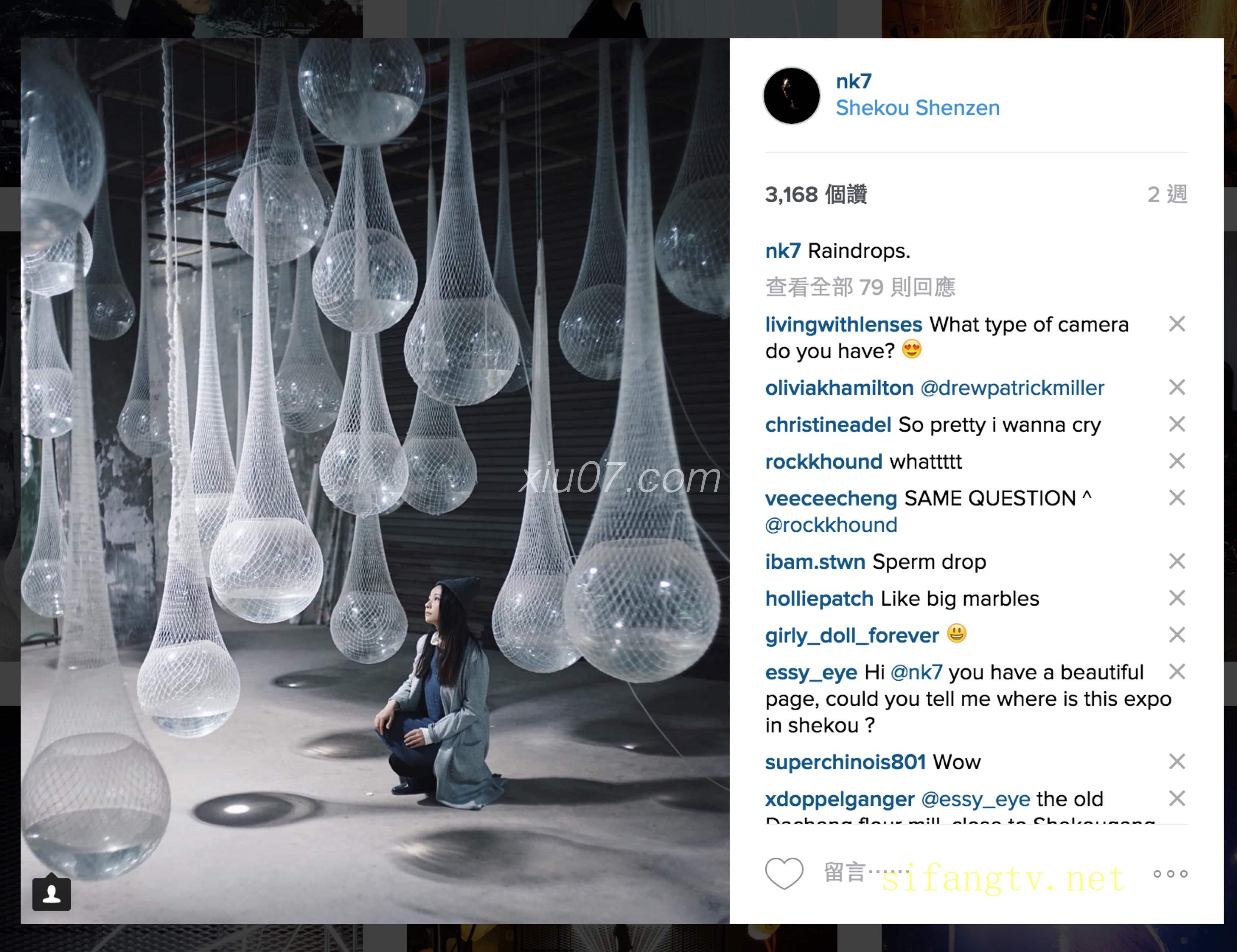Delete ibam.stwn comment with X
Image resolution: width=1237 pixels, height=952 pixels.
pyautogui.click(x=1177, y=561)
